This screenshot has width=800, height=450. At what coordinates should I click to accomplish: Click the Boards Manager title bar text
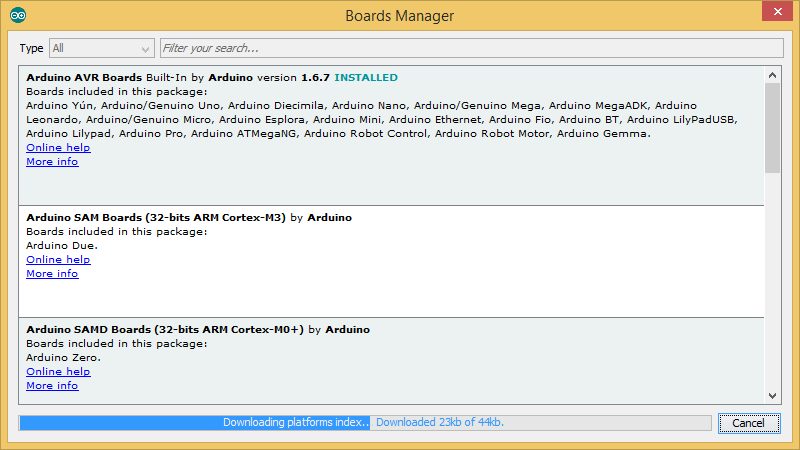click(400, 16)
